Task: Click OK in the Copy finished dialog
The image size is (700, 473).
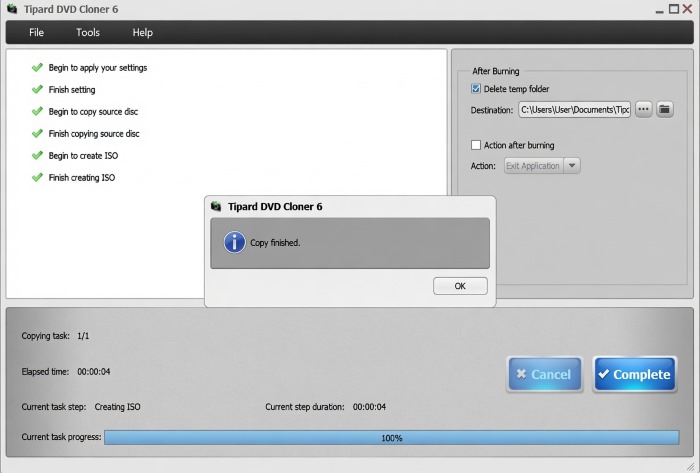Action: pos(460,286)
